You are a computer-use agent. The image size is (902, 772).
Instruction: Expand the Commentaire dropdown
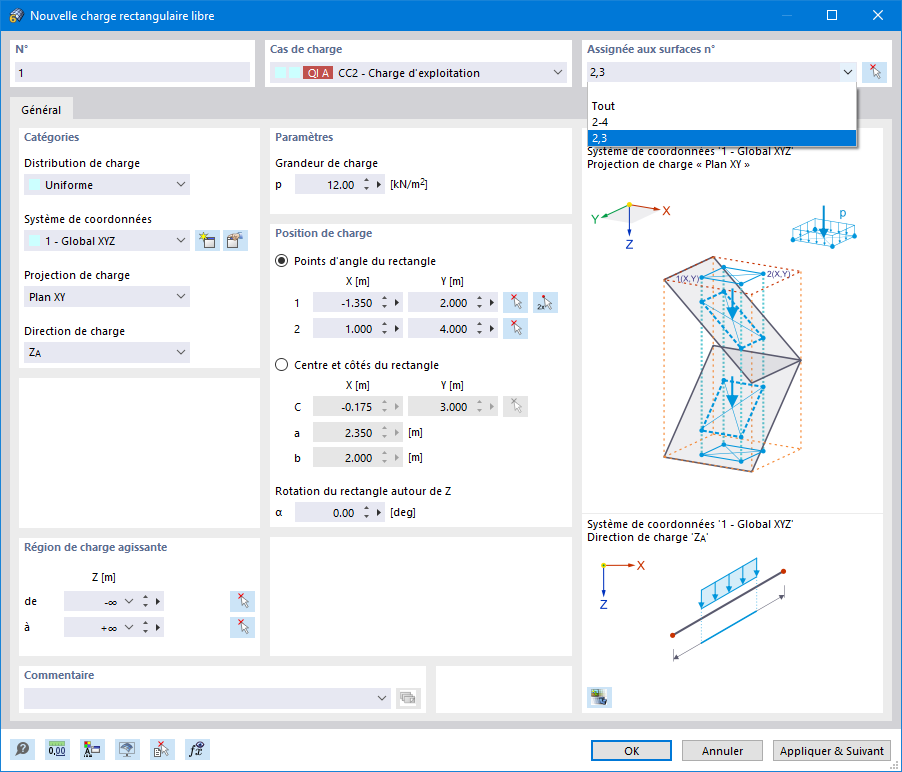[x=381, y=698]
